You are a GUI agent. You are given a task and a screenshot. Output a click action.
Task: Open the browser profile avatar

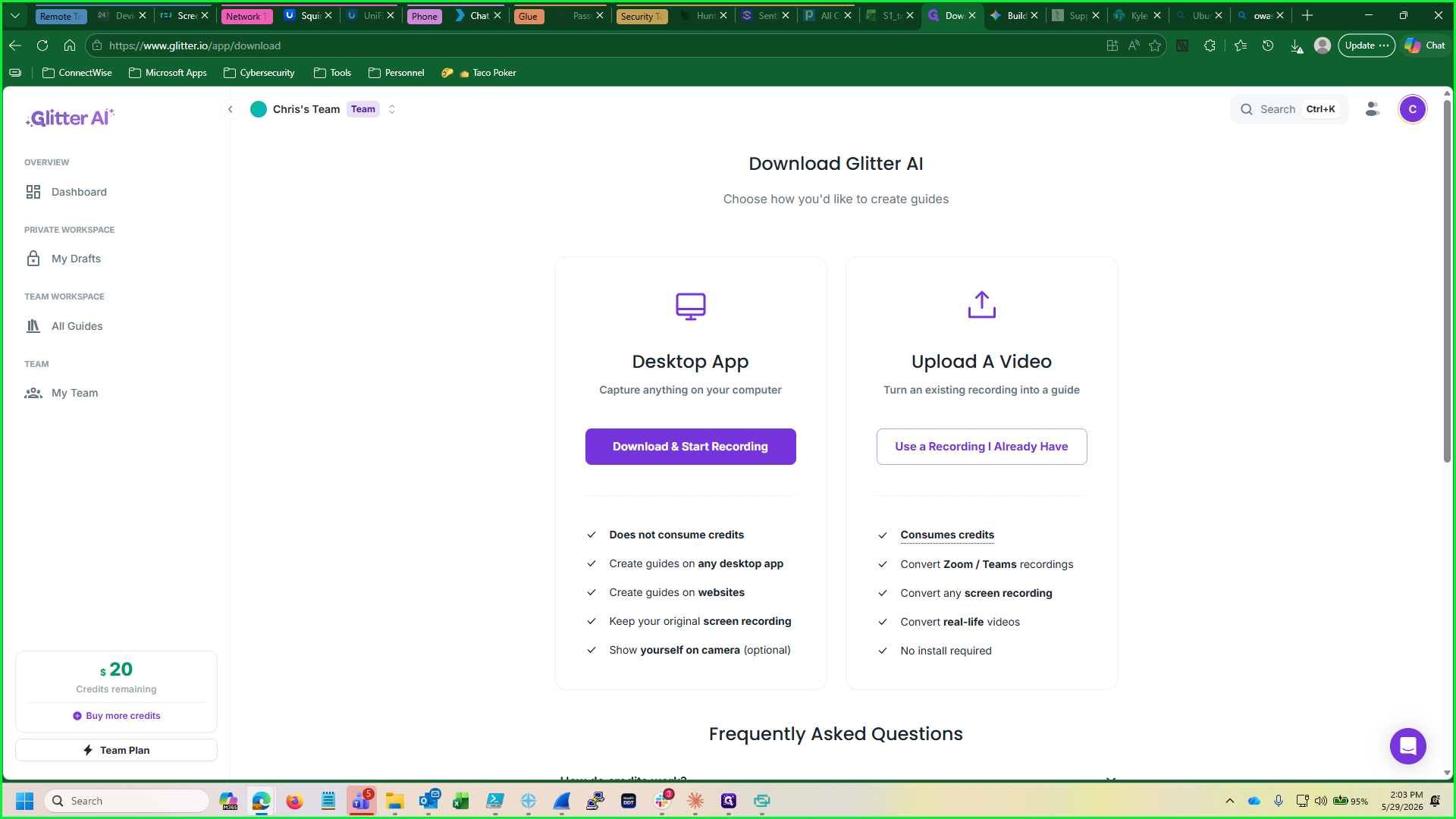click(1323, 45)
